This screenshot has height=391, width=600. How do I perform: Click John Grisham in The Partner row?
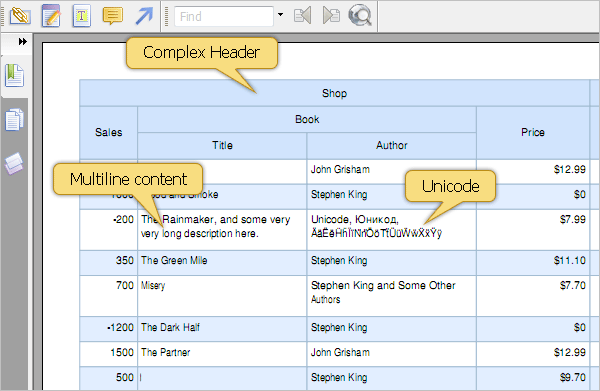click(x=340, y=352)
